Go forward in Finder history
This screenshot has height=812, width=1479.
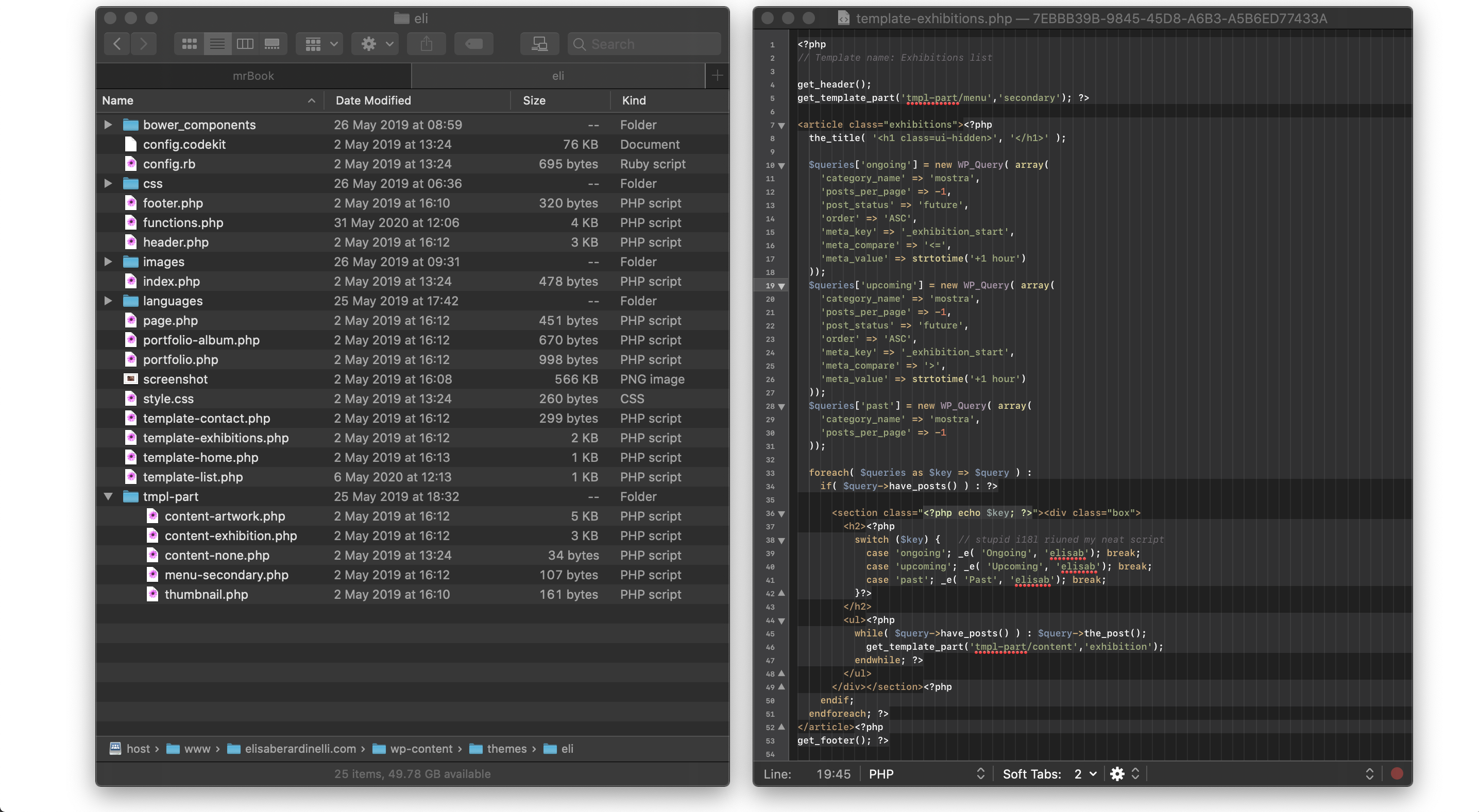coord(144,44)
